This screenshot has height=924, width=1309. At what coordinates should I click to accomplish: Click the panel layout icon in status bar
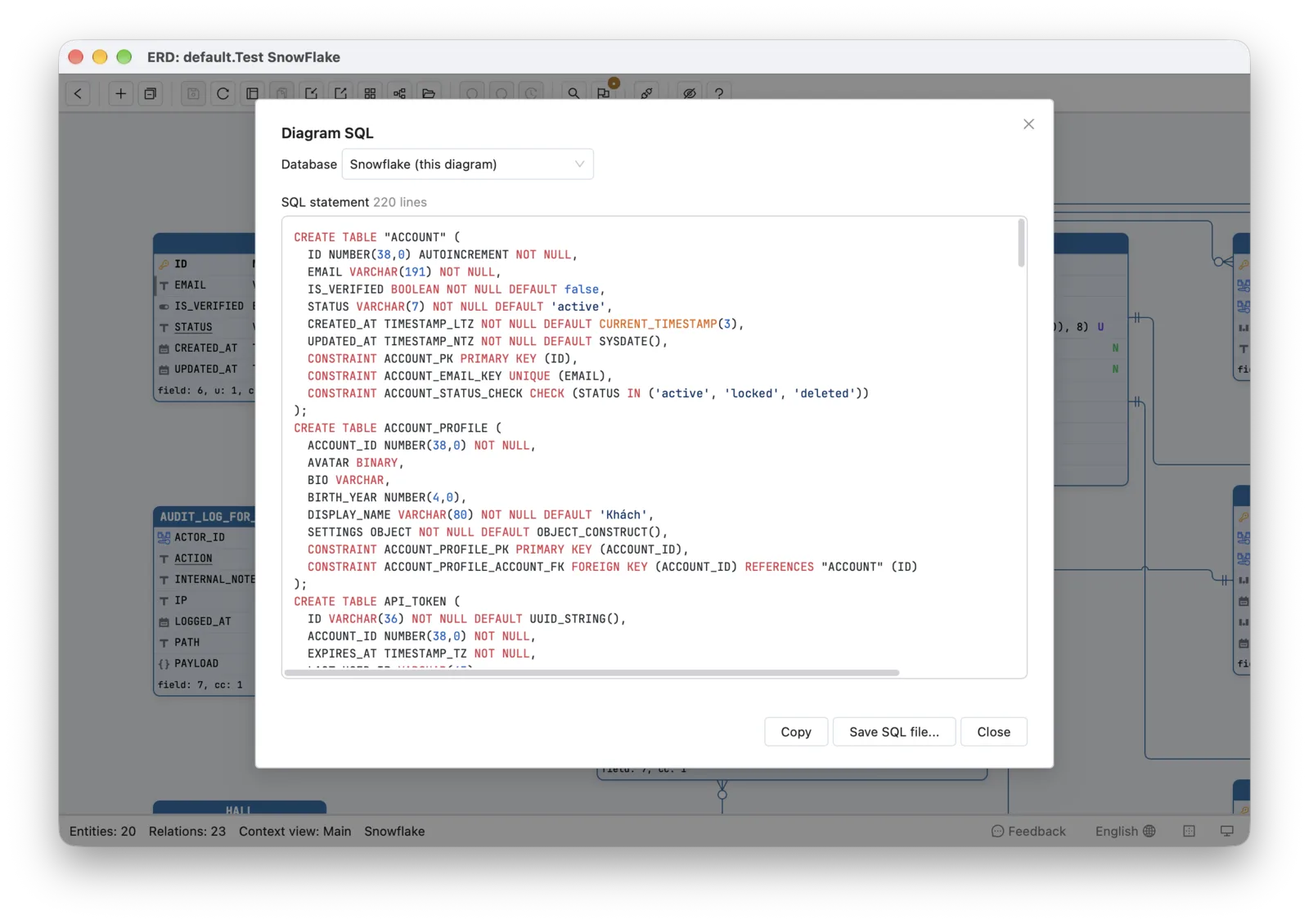1189,831
